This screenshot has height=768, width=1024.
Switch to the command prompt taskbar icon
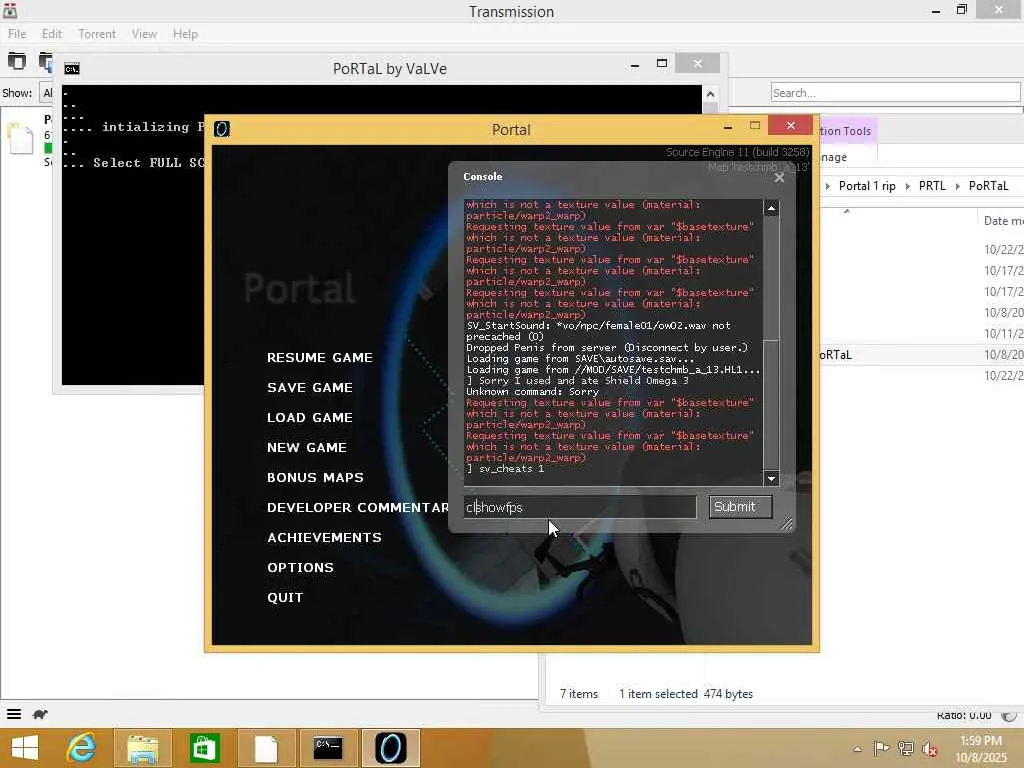point(328,748)
